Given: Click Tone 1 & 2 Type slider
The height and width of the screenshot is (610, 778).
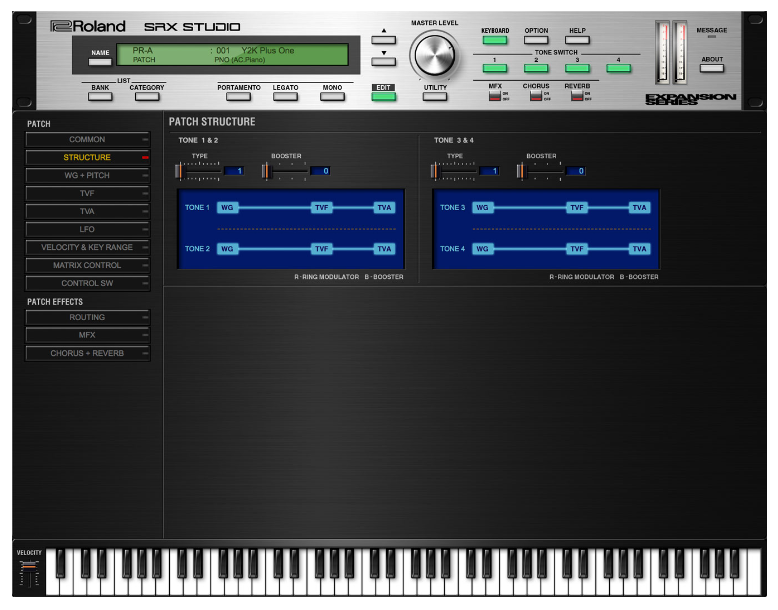Looking at the screenshot, I should pos(197,171).
